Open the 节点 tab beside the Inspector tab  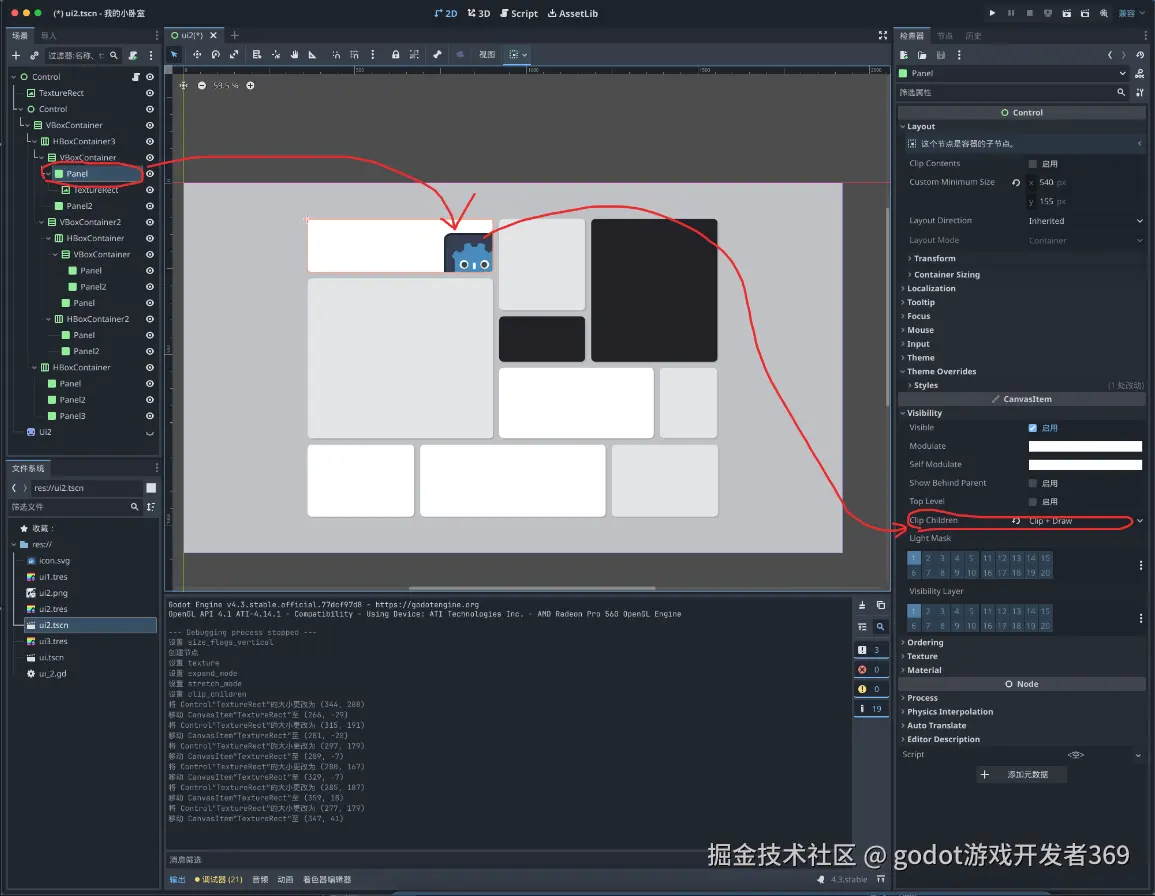coord(944,36)
